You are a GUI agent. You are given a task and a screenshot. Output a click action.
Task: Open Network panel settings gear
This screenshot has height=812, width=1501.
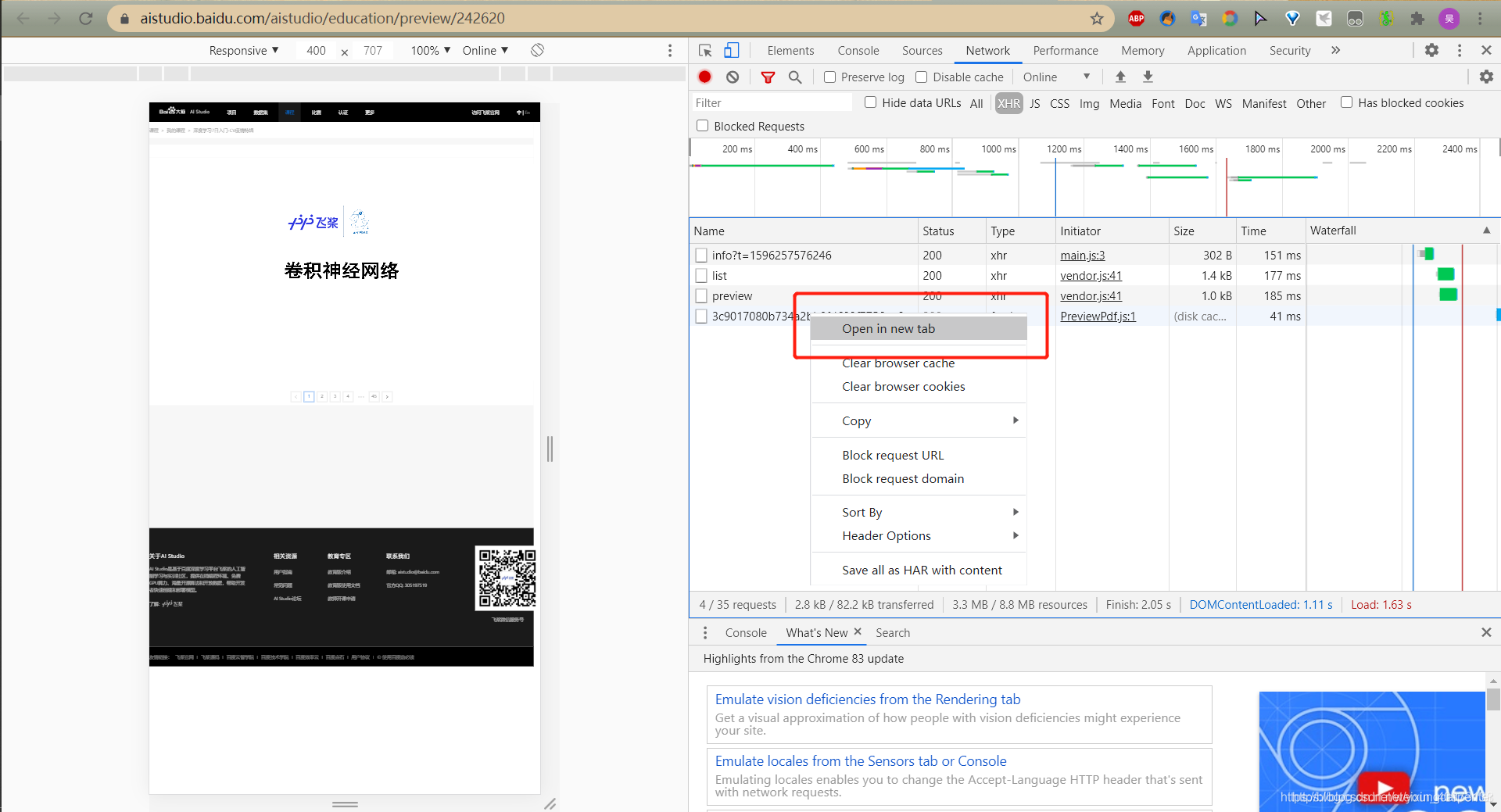click(x=1486, y=77)
